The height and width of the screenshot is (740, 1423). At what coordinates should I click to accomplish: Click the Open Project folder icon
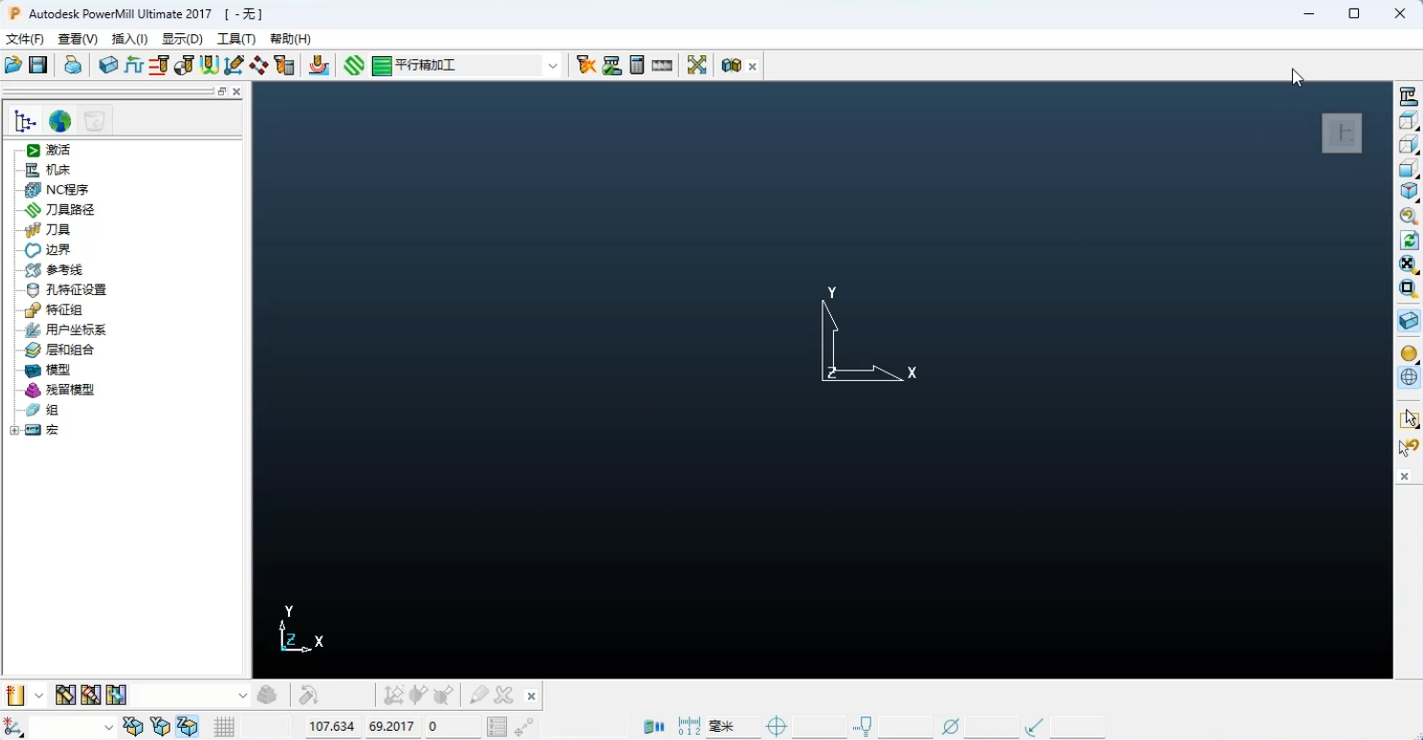click(13, 66)
